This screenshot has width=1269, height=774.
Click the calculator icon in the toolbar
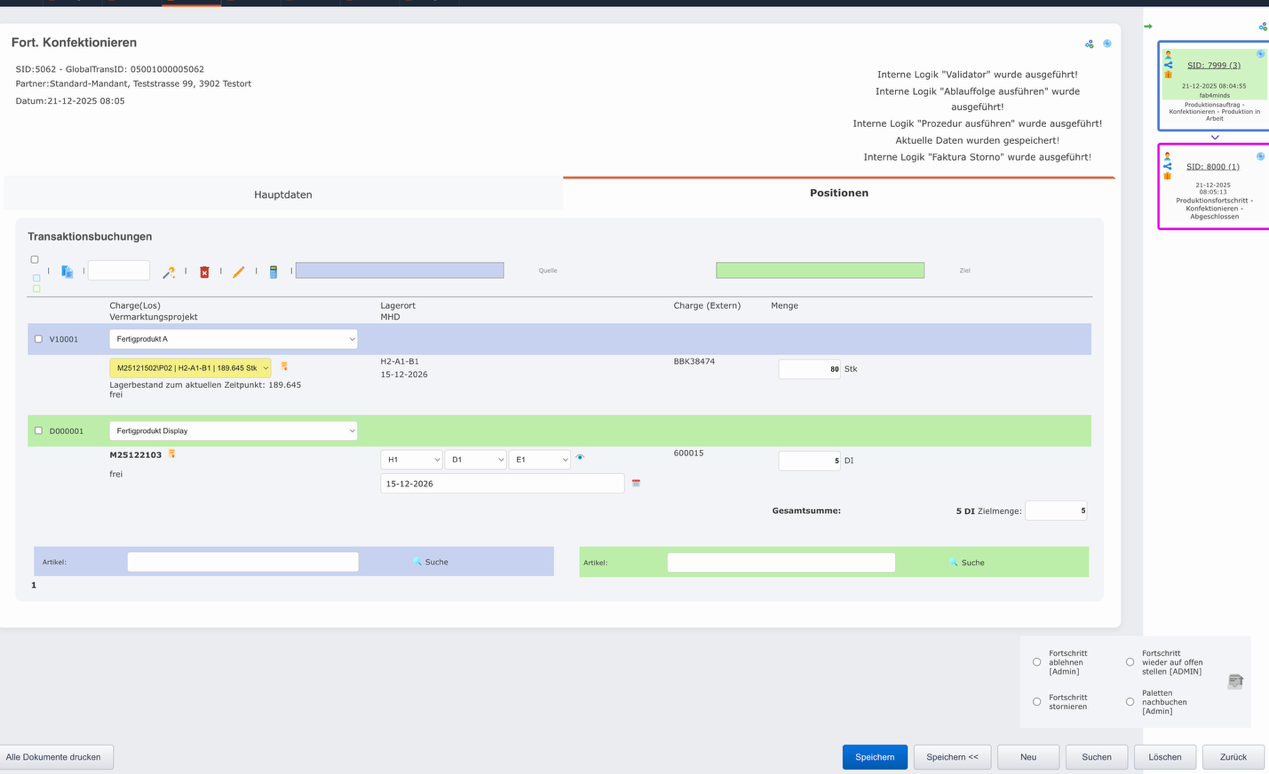pyautogui.click(x=273, y=272)
